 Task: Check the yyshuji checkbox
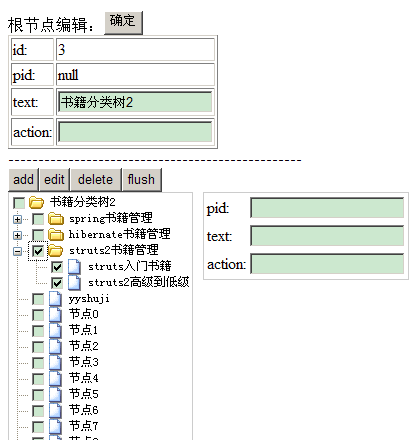click(38, 299)
